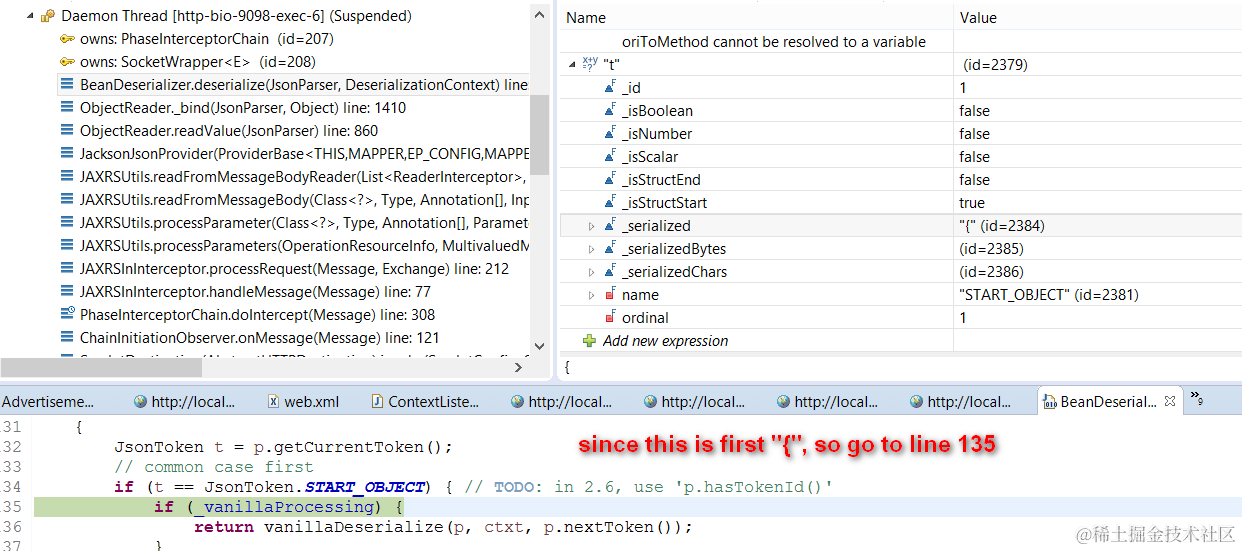Expand the _serializedChars field
The image size is (1242, 551).
[591, 272]
